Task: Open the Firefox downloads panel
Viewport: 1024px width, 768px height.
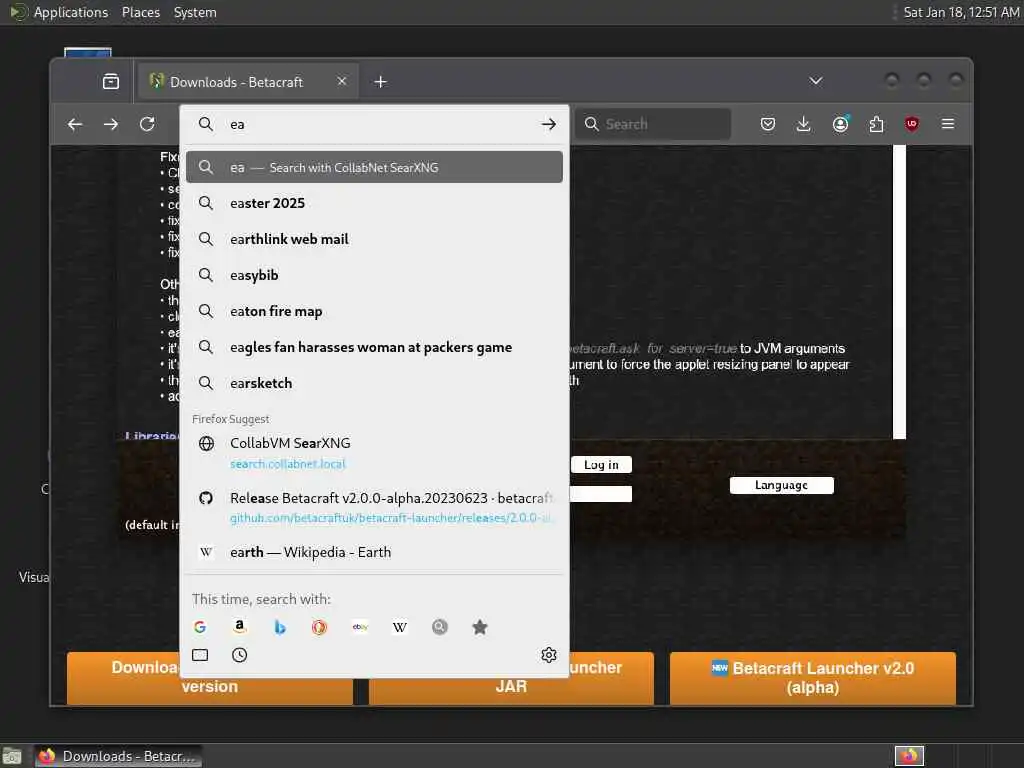Action: coord(804,124)
